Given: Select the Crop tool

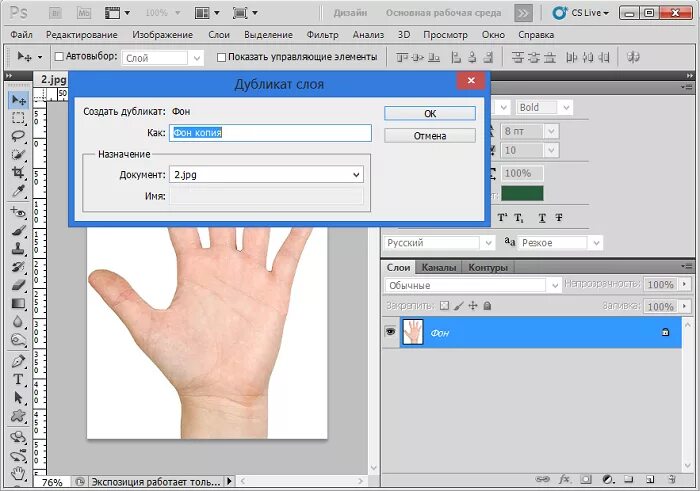Looking at the screenshot, I should point(18,172).
